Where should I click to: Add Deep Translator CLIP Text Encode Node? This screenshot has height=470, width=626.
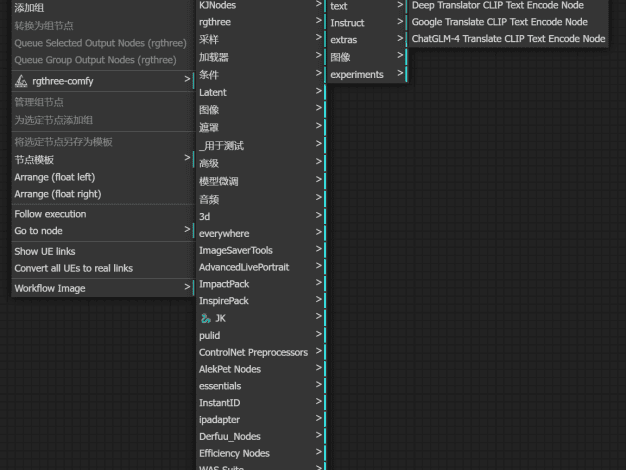pyautogui.click(x=508, y=5)
